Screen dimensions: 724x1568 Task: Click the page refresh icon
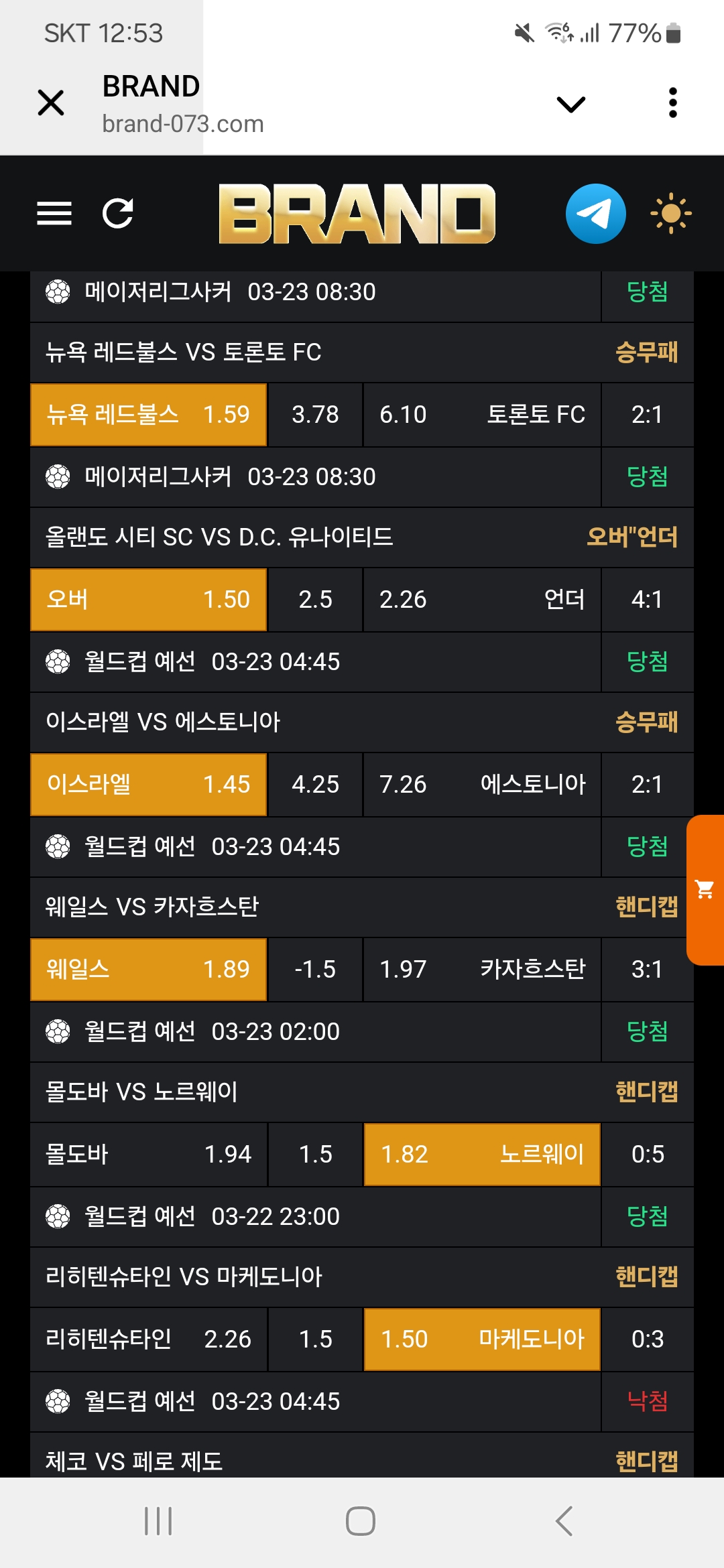118,214
